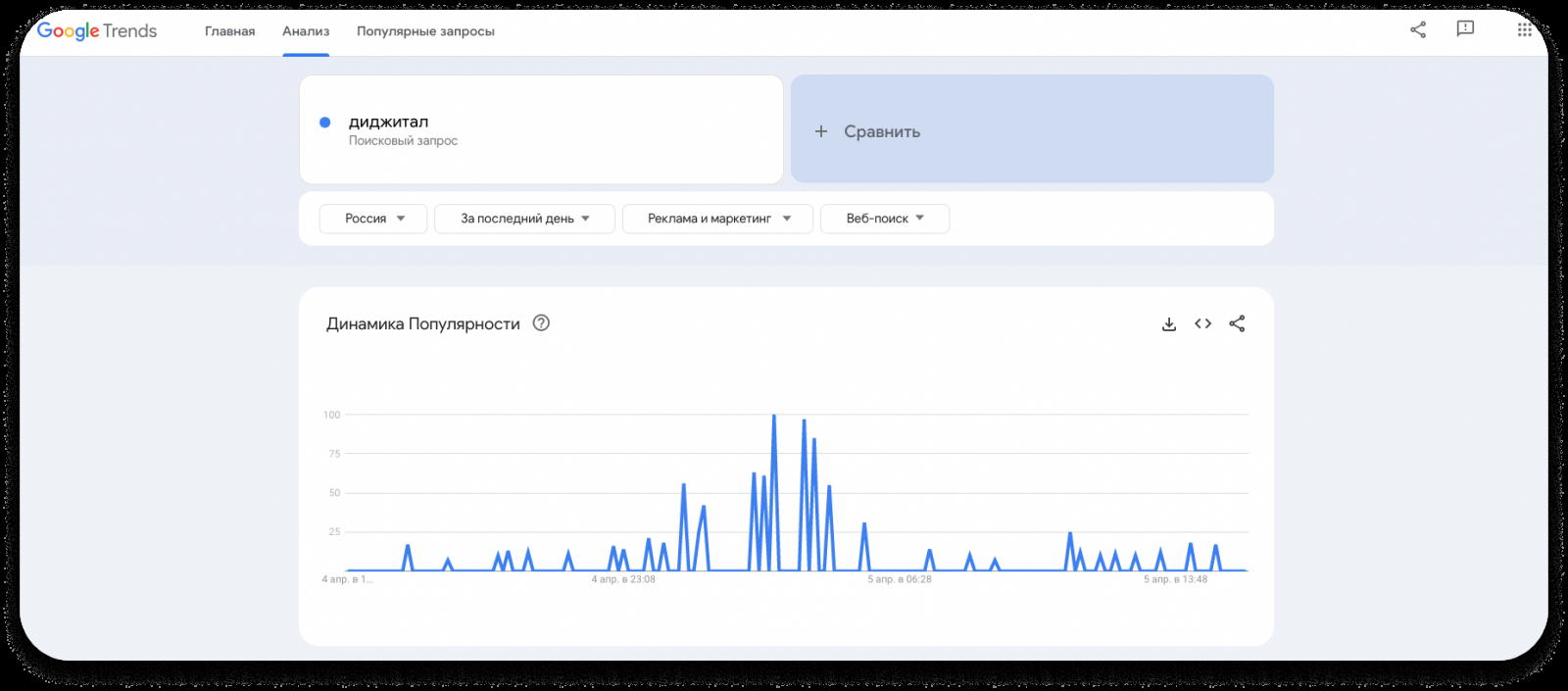Expand the Россия region dropdown
This screenshot has height=691, width=1568.
pyautogui.click(x=373, y=219)
